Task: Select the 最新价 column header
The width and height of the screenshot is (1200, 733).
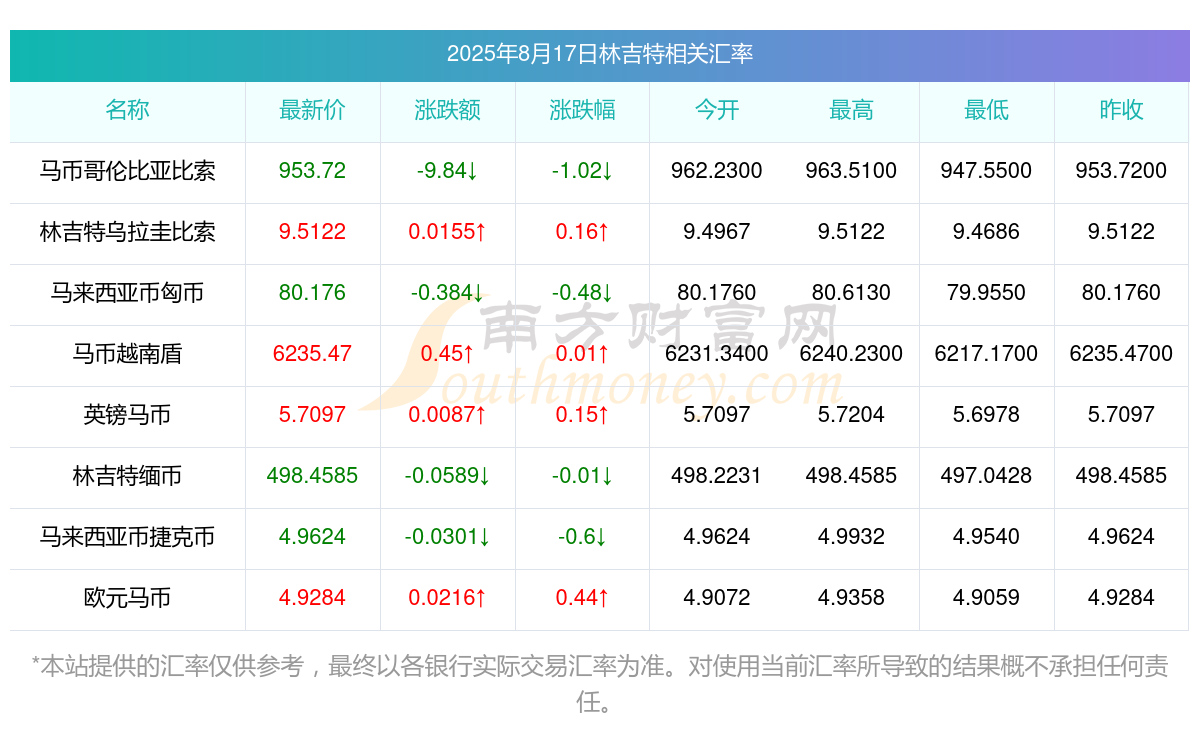Action: pos(312,110)
